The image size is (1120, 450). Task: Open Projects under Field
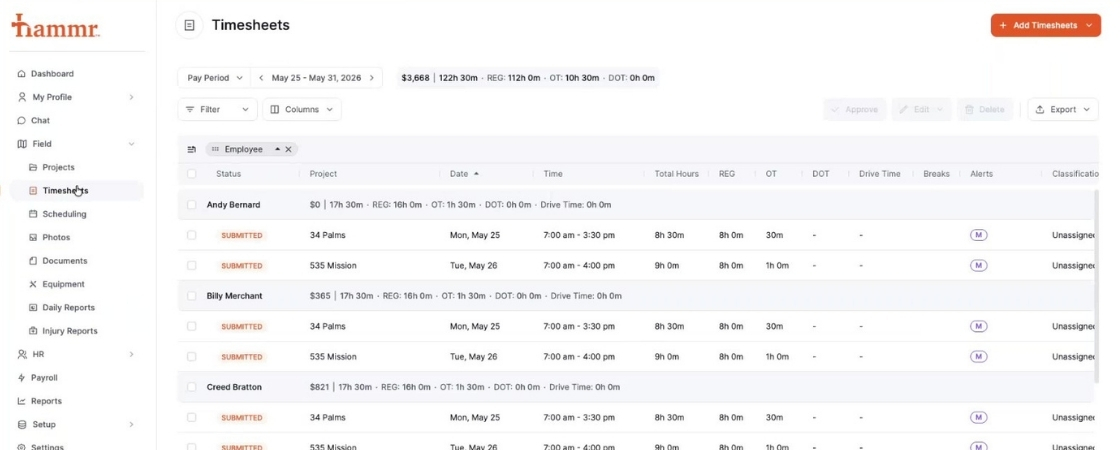[58, 167]
